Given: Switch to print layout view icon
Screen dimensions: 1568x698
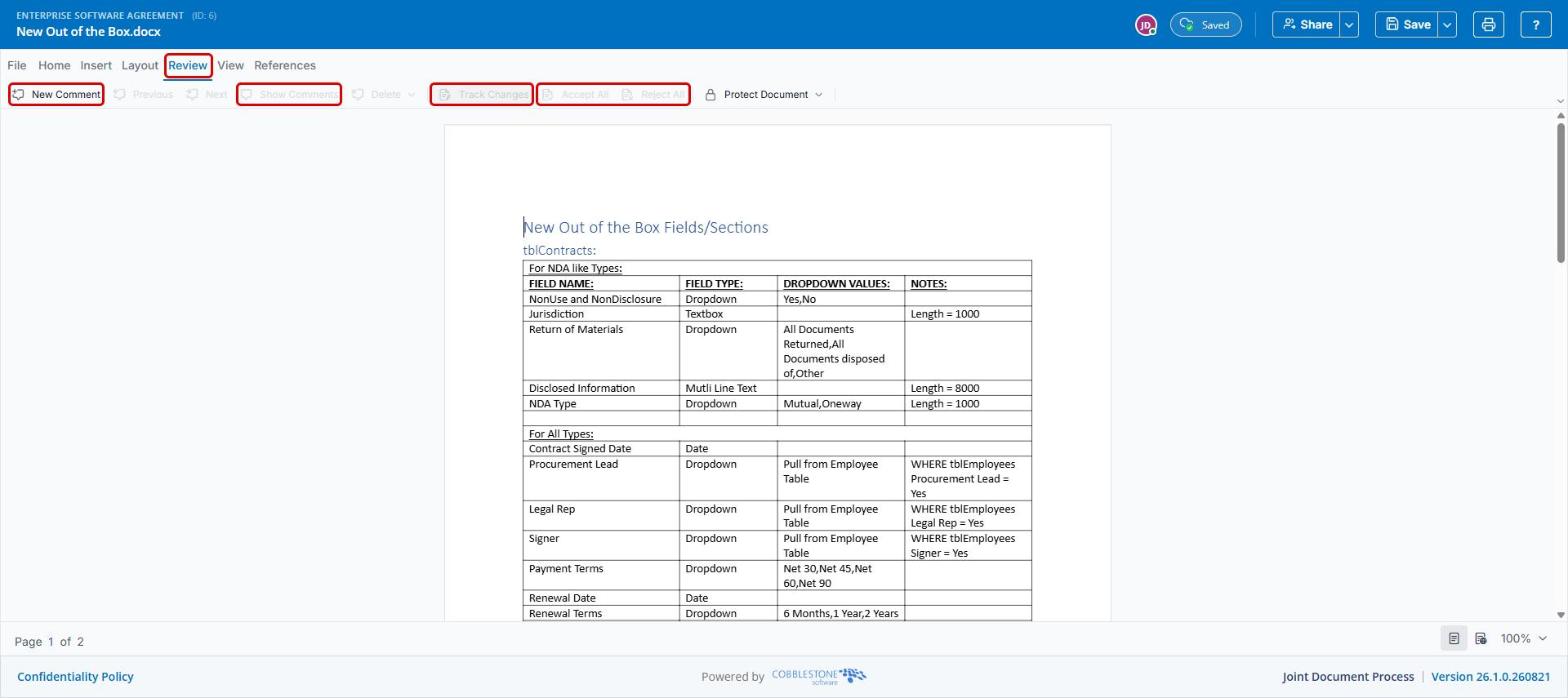Looking at the screenshot, I should click(1453, 638).
